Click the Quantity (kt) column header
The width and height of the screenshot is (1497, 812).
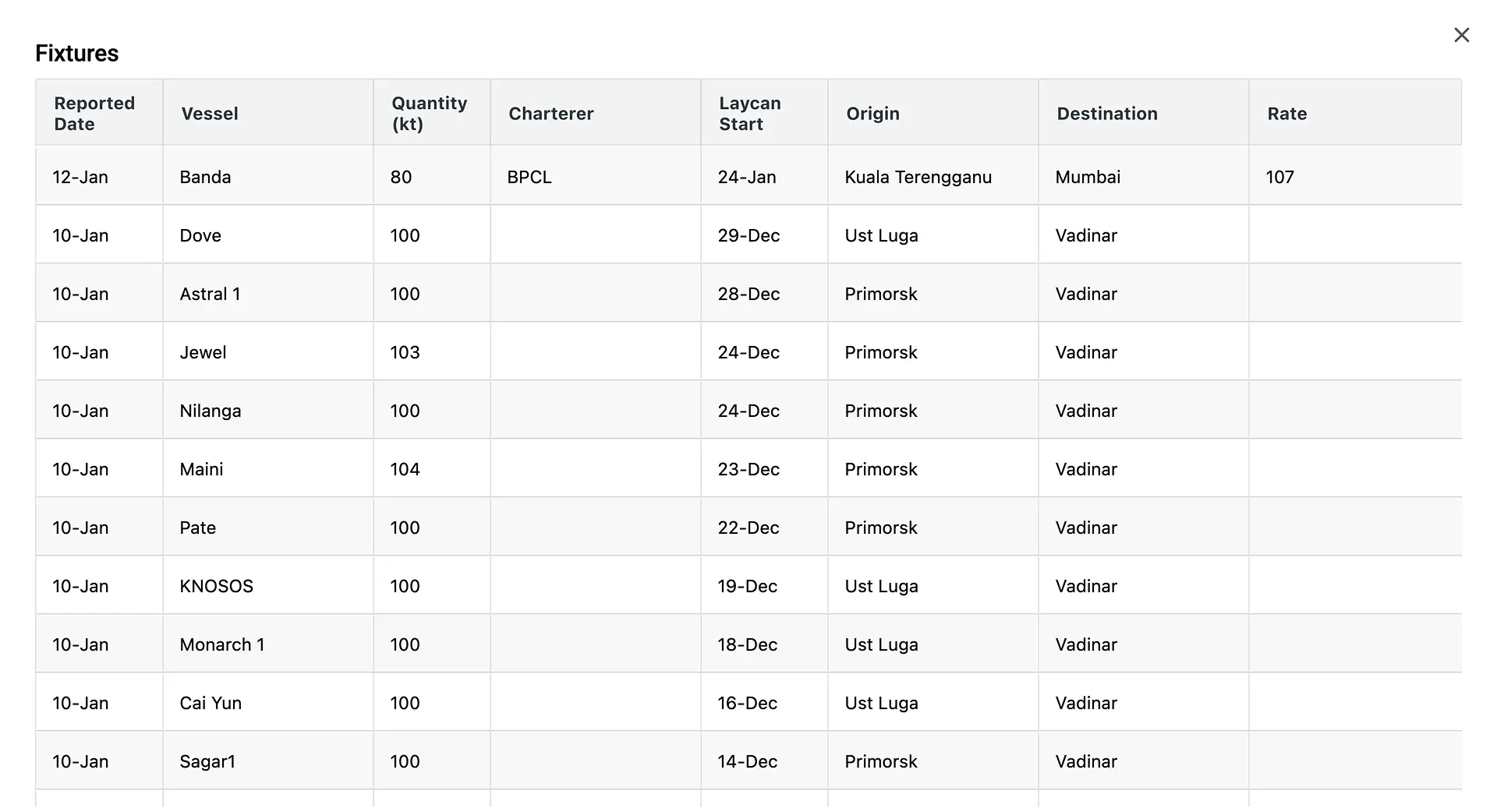[x=429, y=112]
